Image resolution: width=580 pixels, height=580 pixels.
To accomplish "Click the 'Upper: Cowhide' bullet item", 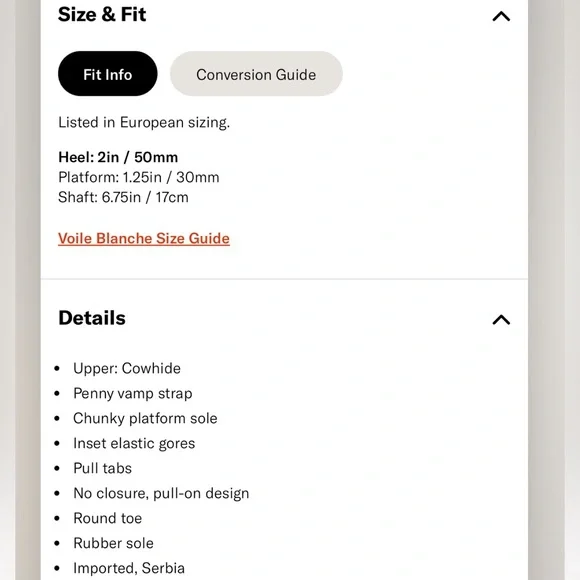I will 127,368.
